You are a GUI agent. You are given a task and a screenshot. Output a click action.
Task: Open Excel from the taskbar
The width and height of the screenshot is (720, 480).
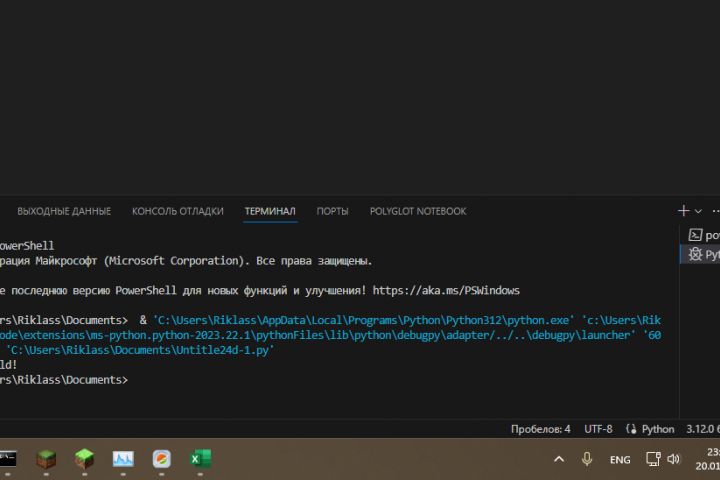tap(201, 459)
